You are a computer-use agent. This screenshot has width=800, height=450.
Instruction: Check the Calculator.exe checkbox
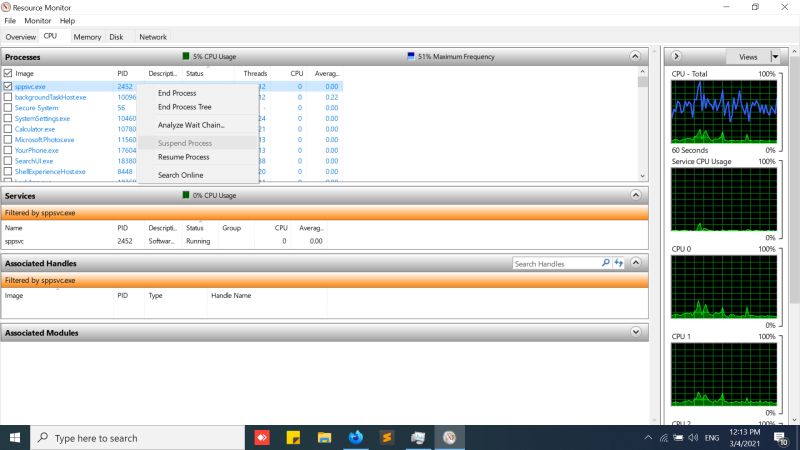pyautogui.click(x=8, y=129)
